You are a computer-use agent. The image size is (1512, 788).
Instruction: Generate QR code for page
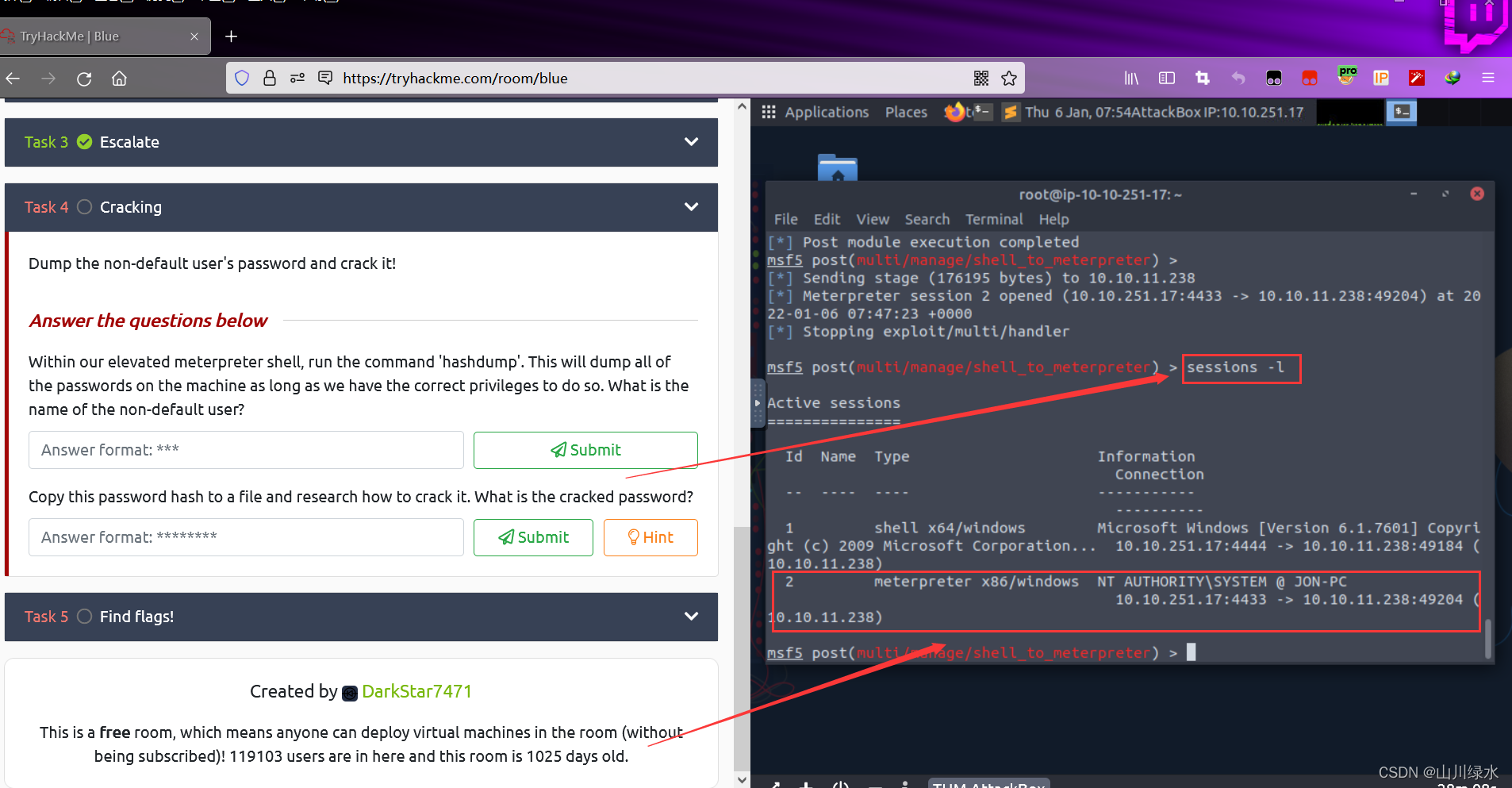981,78
